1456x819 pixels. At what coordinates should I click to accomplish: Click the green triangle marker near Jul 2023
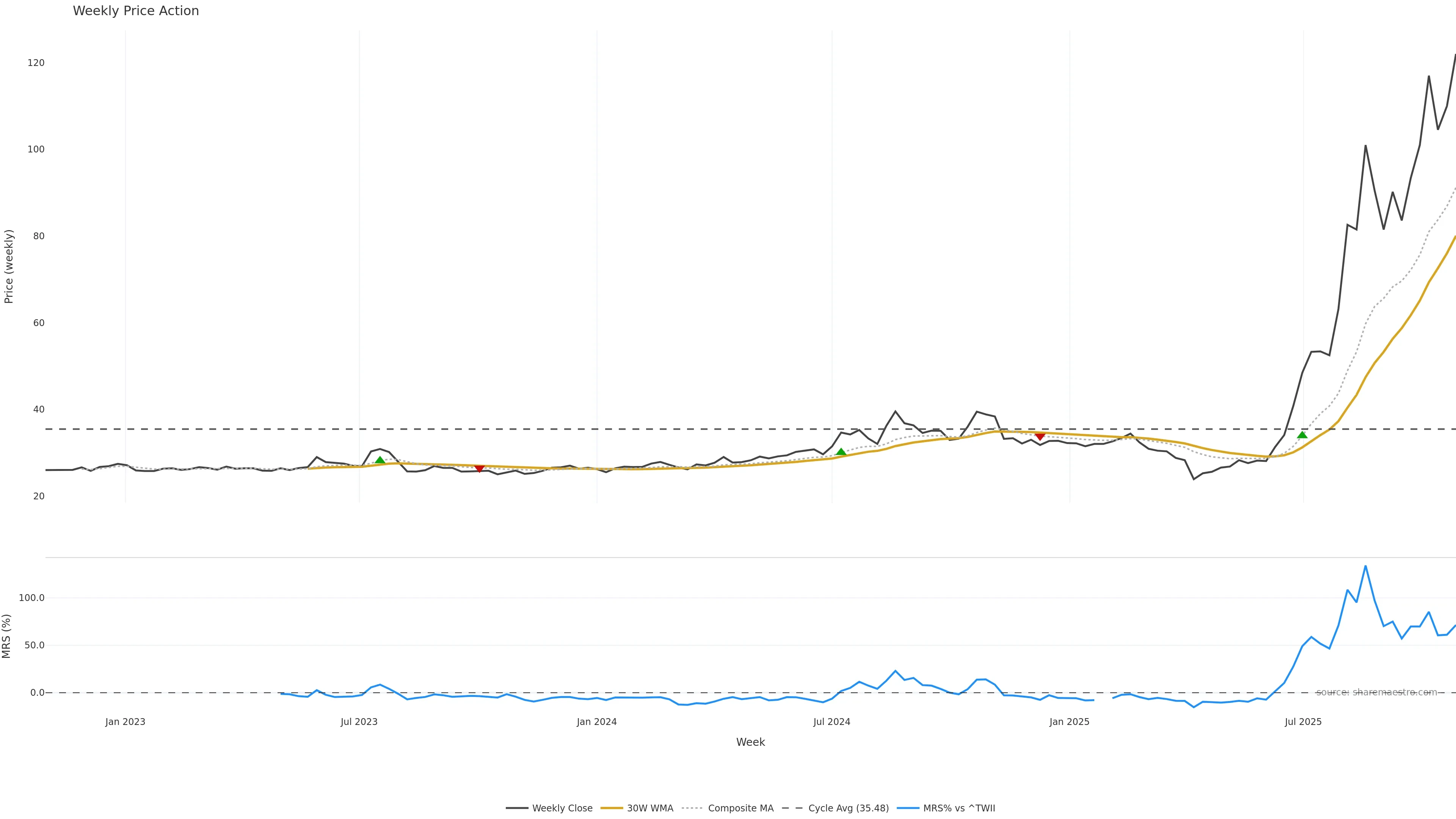[380, 460]
